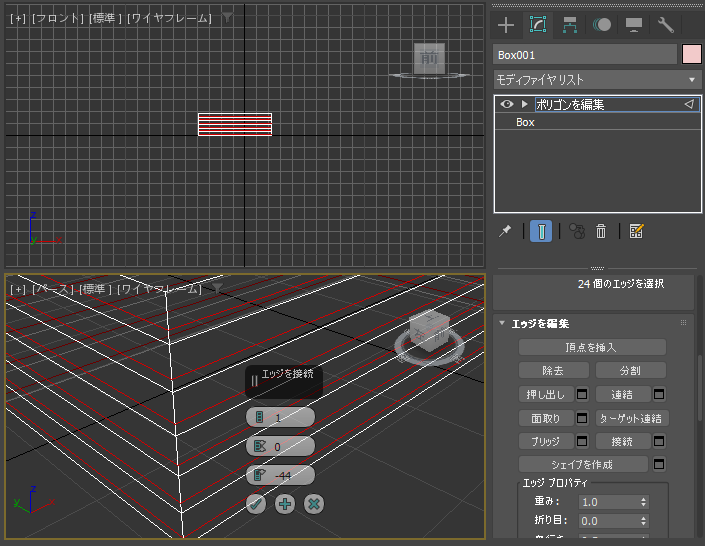This screenshot has height=546, width=705.
Task: Click the 前 ViewCube face in front viewport
Action: [x=429, y=58]
